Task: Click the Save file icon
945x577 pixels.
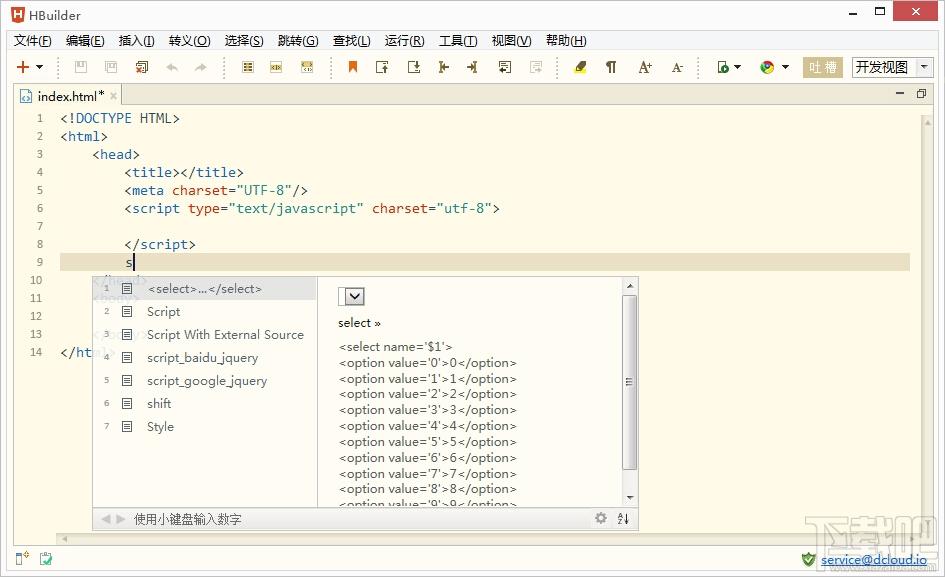Action: pyautogui.click(x=81, y=67)
